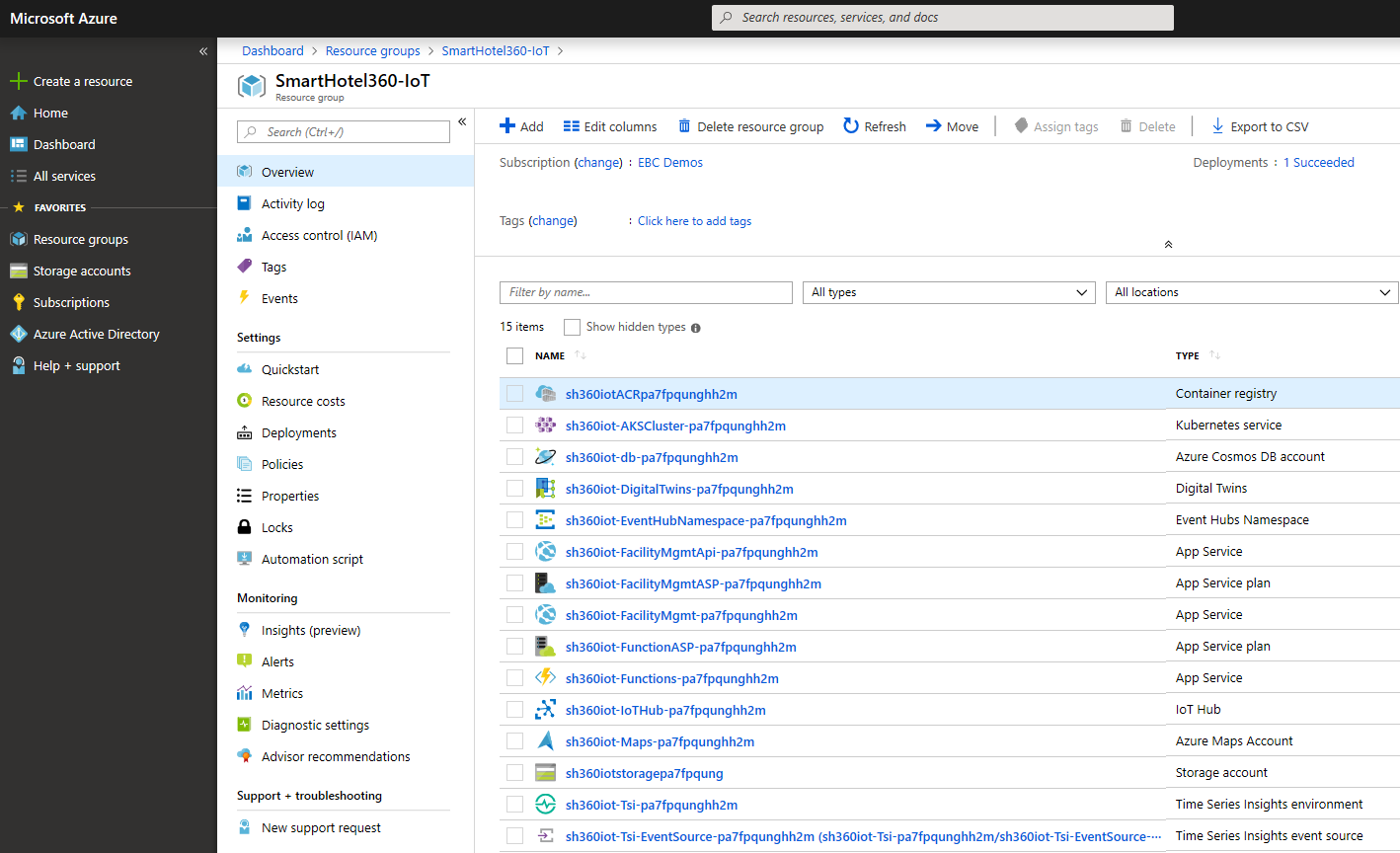Click the 'Click here to add tags' link
Screen dimensions: 1400x853
click(695, 221)
